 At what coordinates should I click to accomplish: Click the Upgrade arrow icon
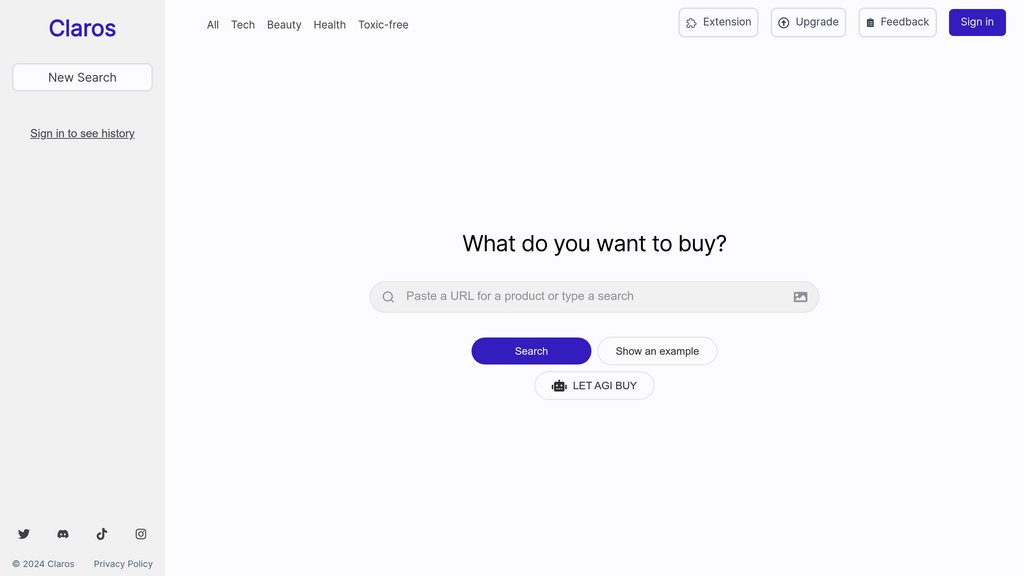click(x=784, y=23)
